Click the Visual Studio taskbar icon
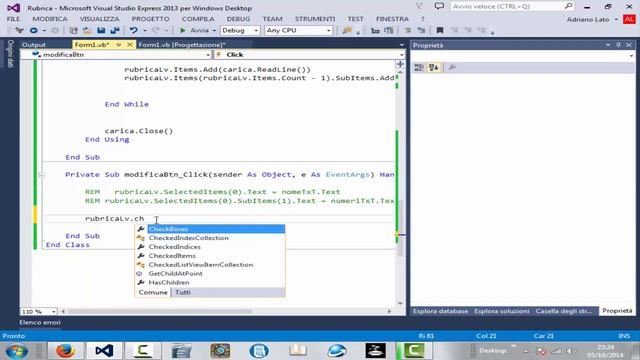This screenshot has height=360, width=640. [x=104, y=351]
